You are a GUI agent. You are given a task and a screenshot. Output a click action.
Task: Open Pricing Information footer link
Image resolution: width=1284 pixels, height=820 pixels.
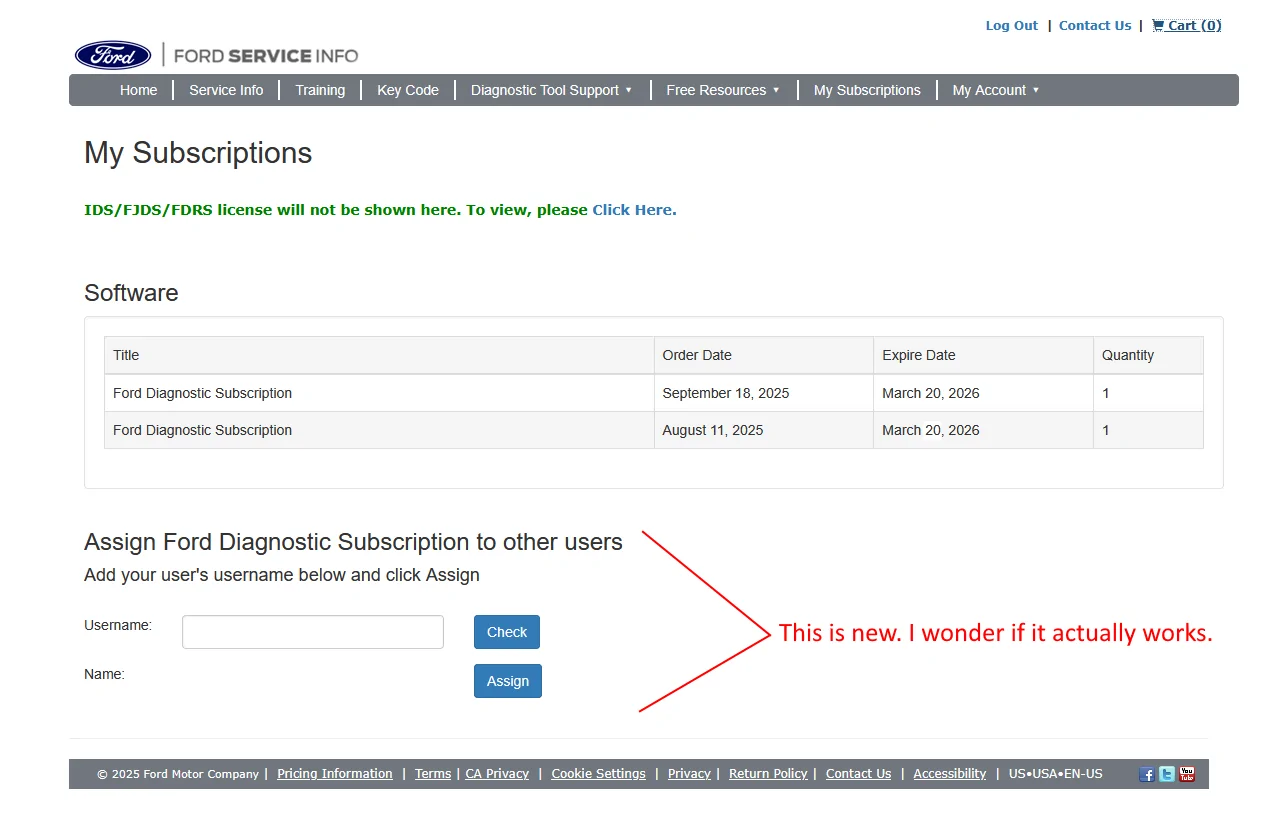[x=335, y=774]
